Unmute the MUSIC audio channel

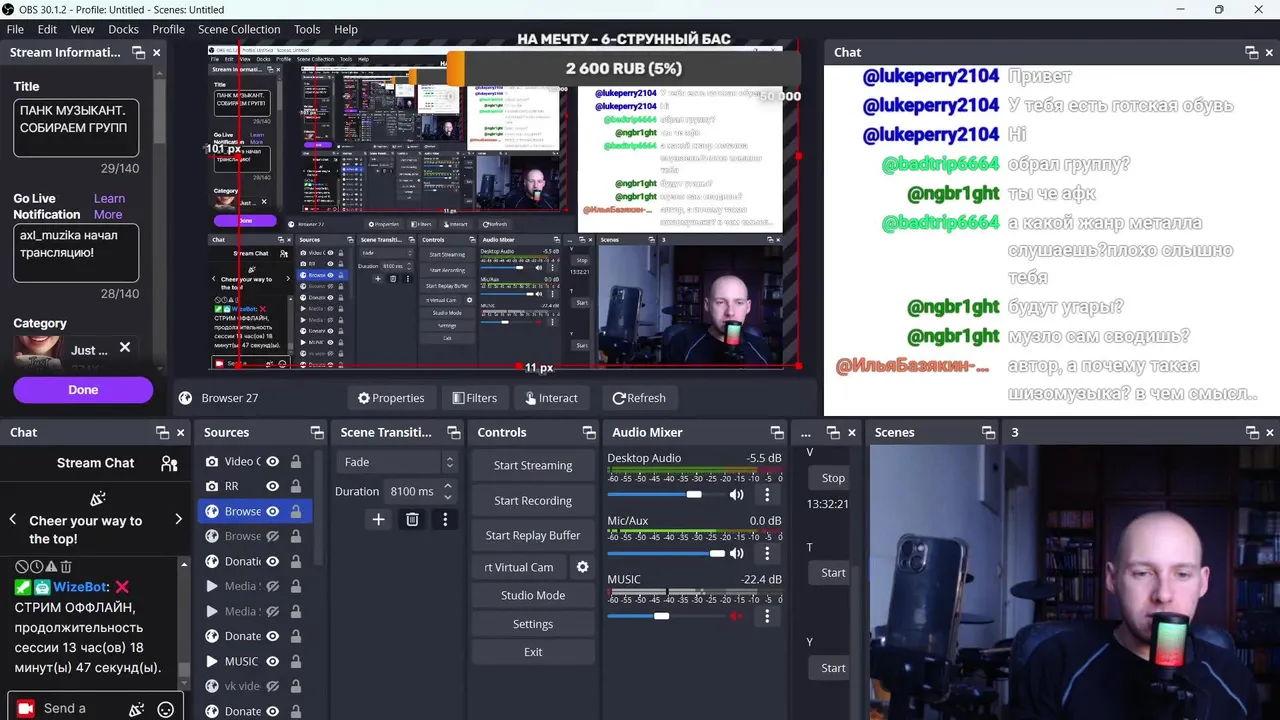point(737,616)
